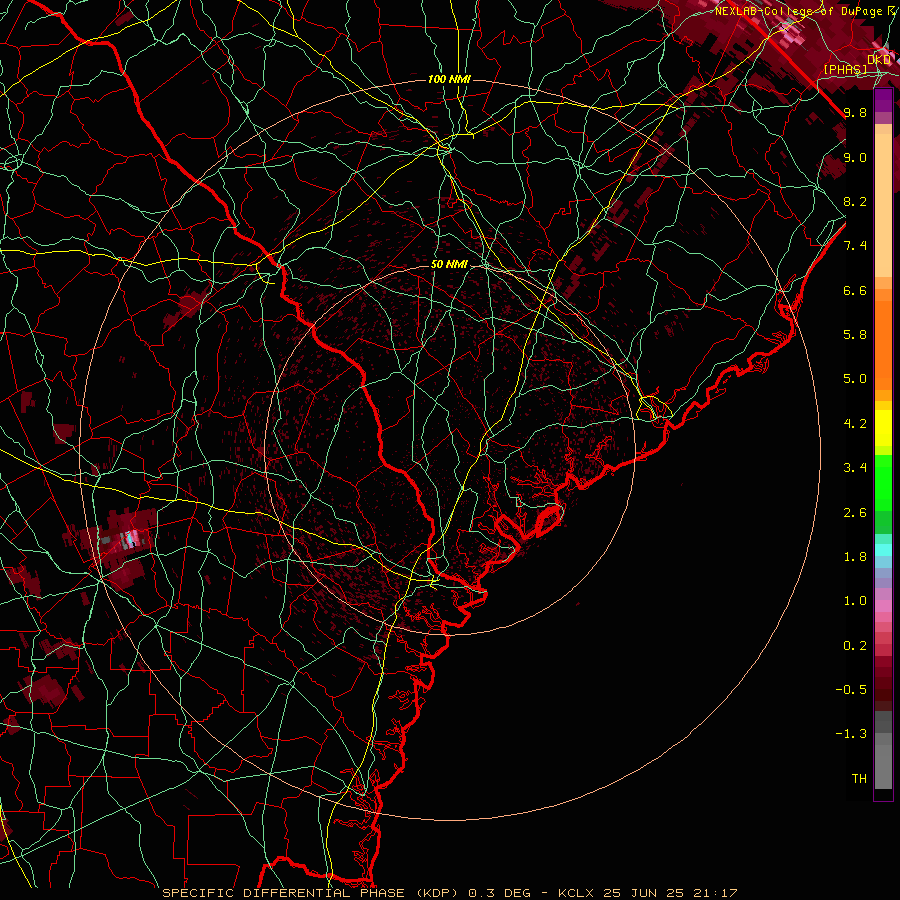Click the TH legend label

point(859,779)
